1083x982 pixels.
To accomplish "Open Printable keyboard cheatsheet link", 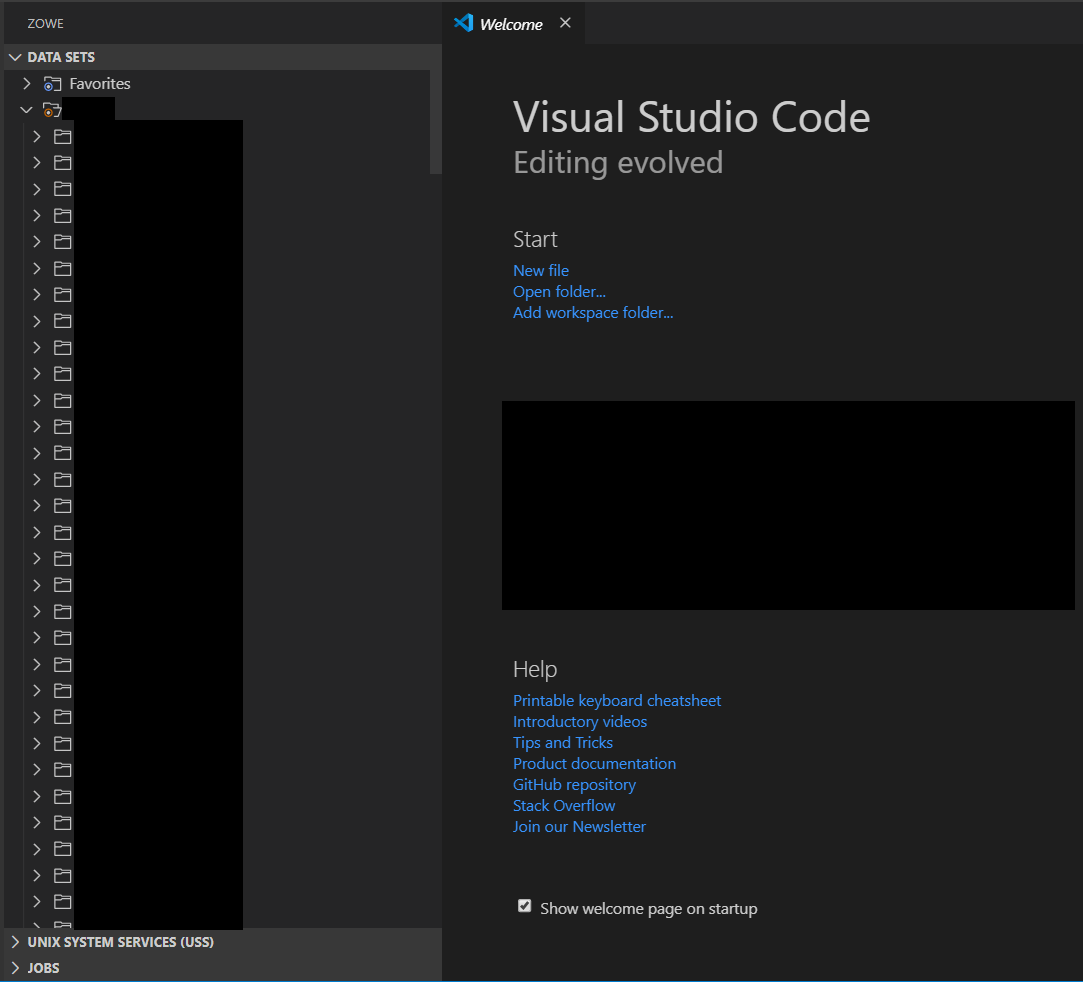I will (617, 701).
